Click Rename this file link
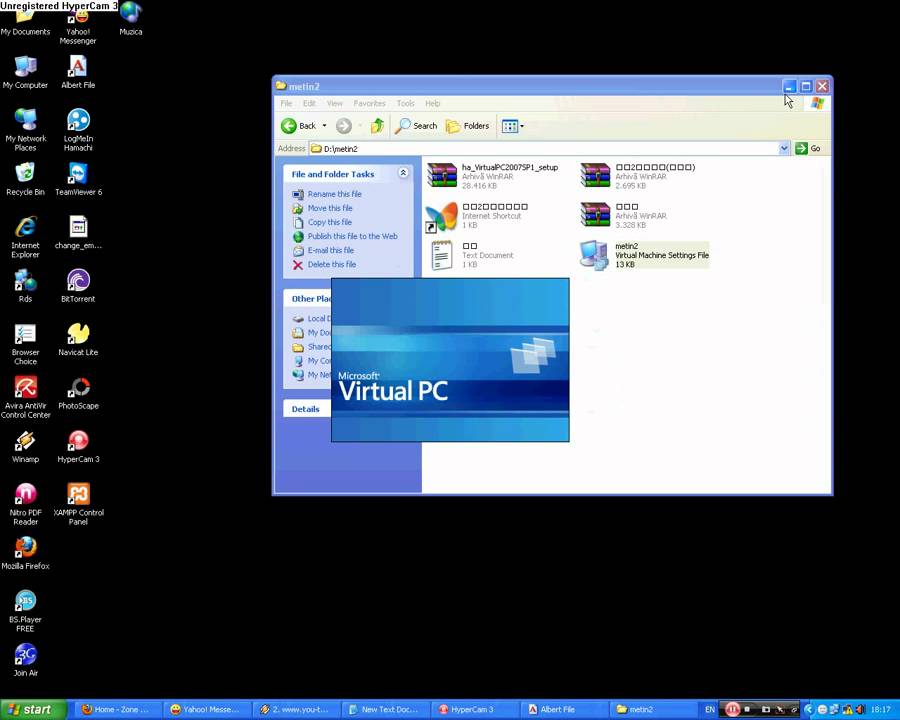 click(x=335, y=194)
